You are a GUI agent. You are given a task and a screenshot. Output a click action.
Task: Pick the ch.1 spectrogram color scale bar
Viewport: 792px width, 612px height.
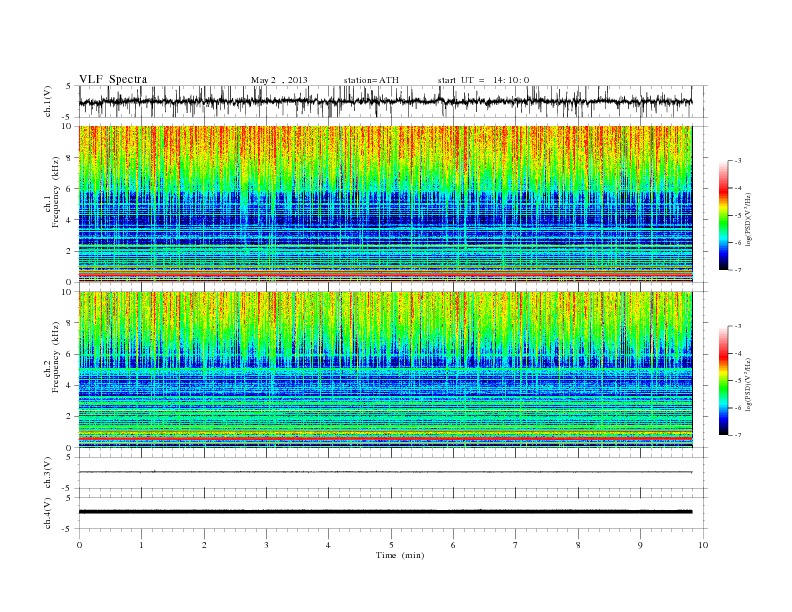(x=724, y=215)
